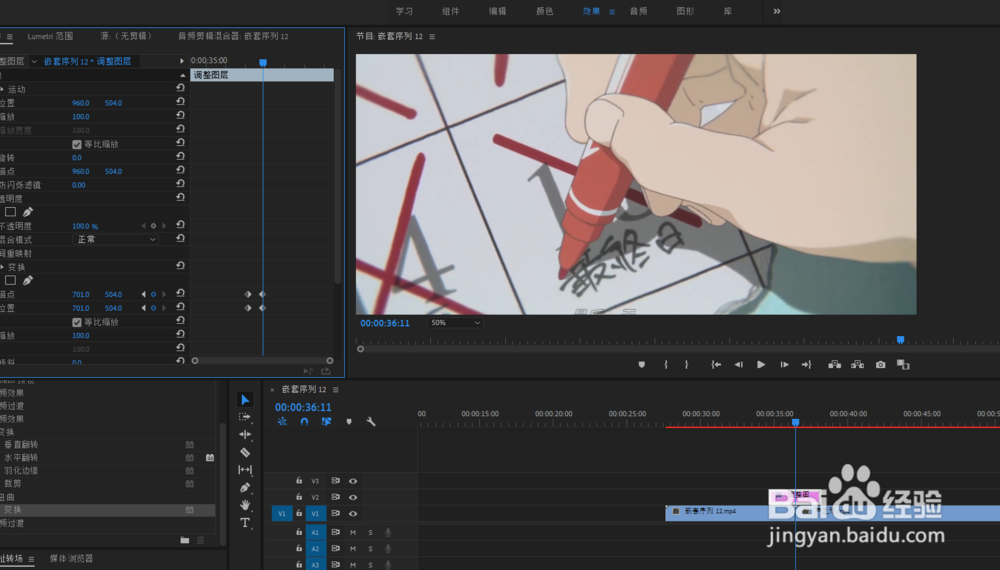Image resolution: width=1000 pixels, height=570 pixels.
Task: Open the 媒体浏览器 panel tab
Action: 71,559
